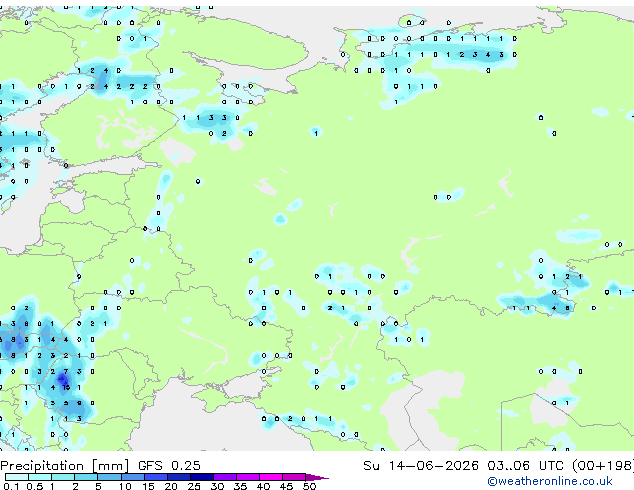Image resolution: width=634 pixels, height=490 pixels.
Task: Click the '03..06 UTC' time text
Action: point(525,466)
